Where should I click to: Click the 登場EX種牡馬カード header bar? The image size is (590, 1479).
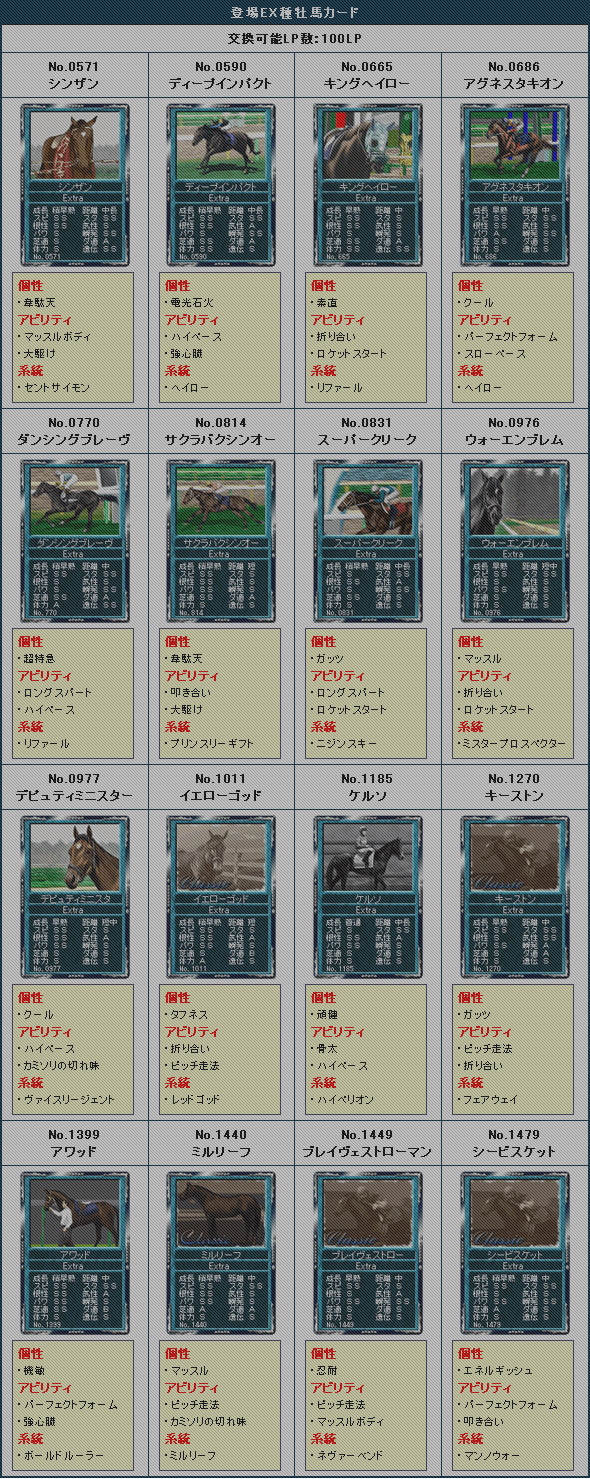[x=295, y=13]
